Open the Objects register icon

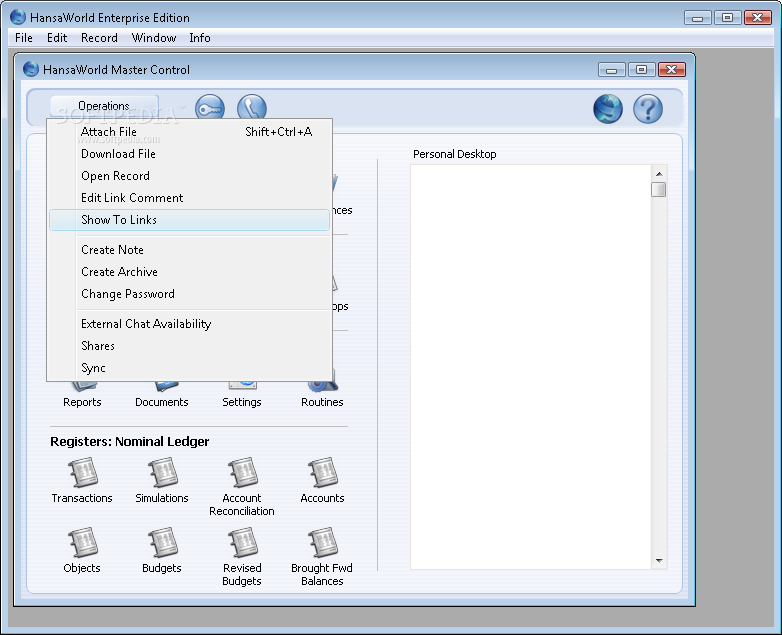[x=82, y=543]
